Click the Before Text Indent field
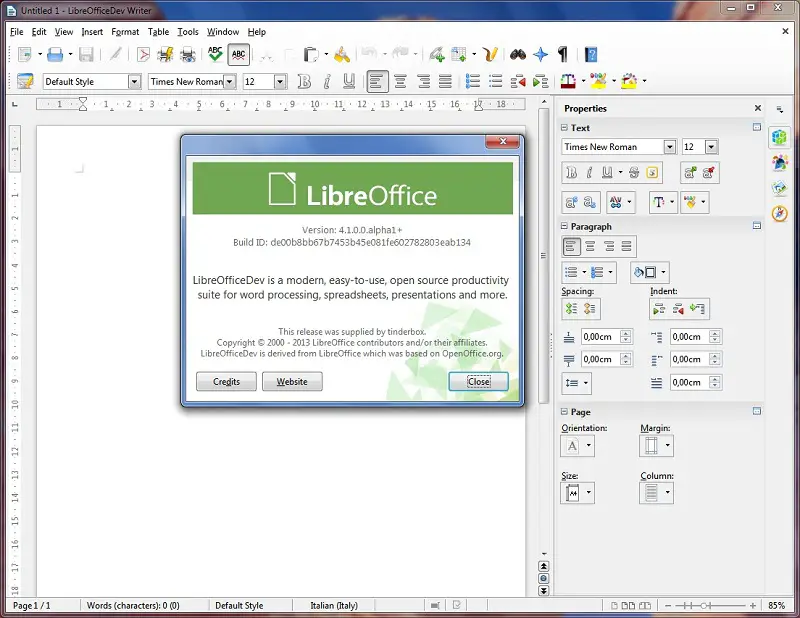 click(696, 337)
